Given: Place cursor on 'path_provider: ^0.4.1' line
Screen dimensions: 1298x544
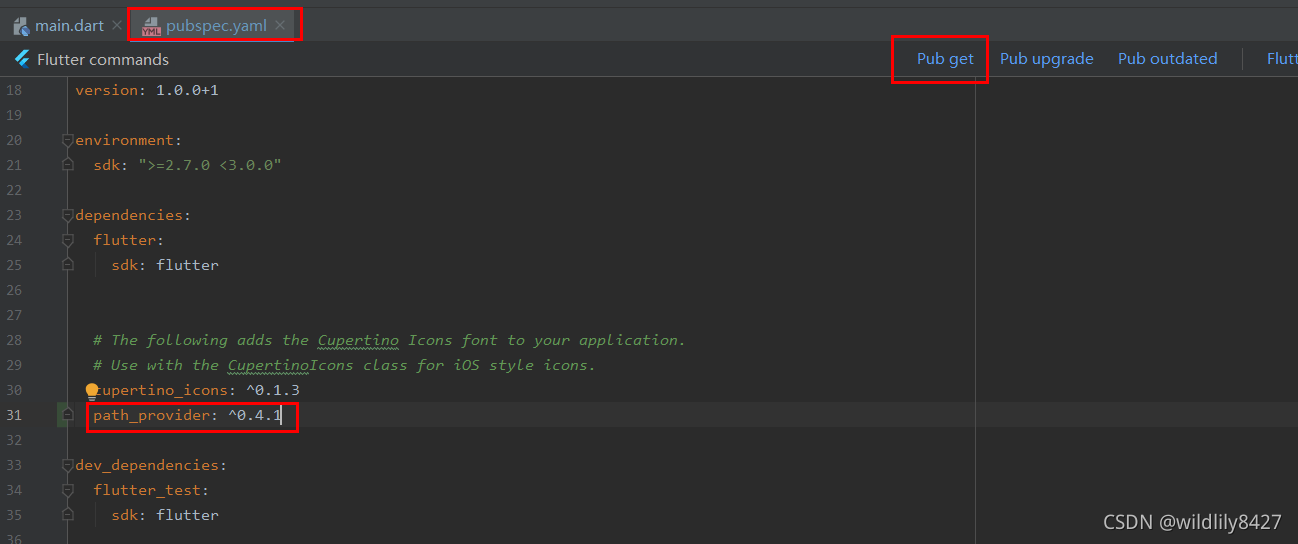Looking at the screenshot, I should click(x=187, y=415).
